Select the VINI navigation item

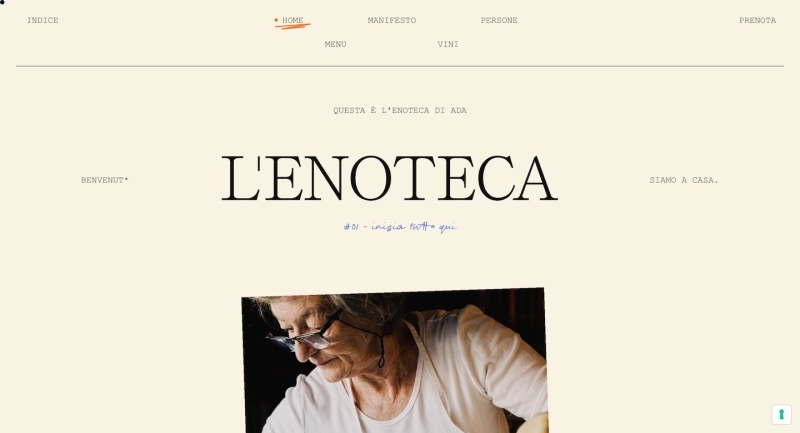pos(448,44)
